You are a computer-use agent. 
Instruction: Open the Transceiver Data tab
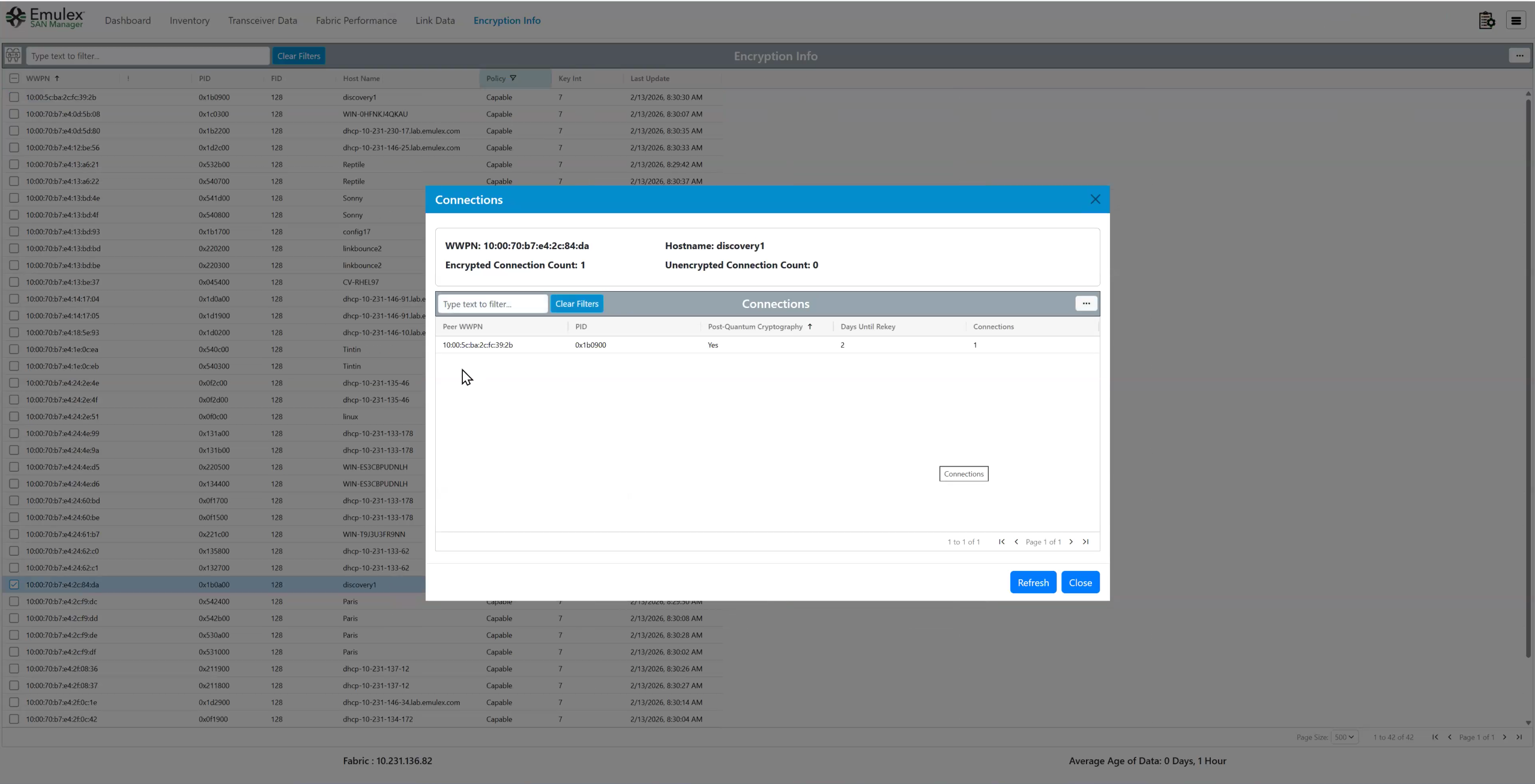point(262,20)
